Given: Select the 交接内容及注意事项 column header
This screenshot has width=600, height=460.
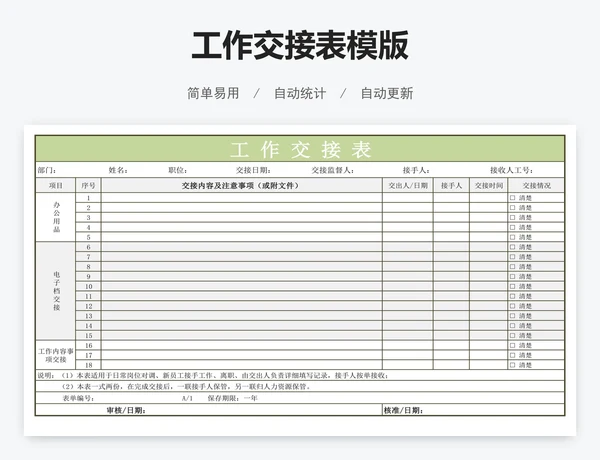Looking at the screenshot, I should (241, 186).
